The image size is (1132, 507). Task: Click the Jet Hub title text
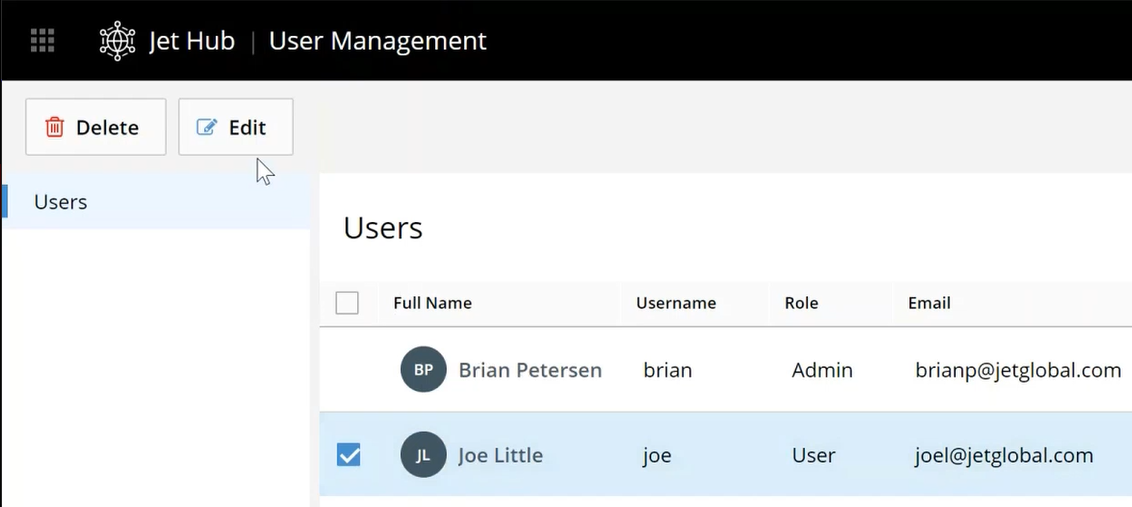point(192,40)
